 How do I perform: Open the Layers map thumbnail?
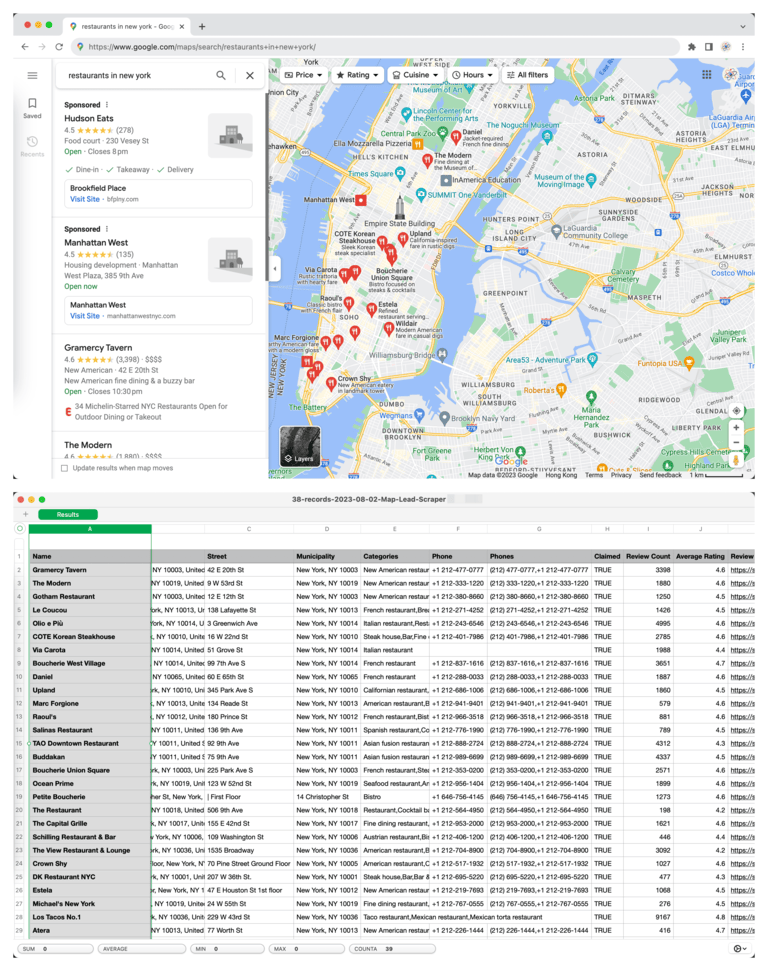pyautogui.click(x=300, y=446)
